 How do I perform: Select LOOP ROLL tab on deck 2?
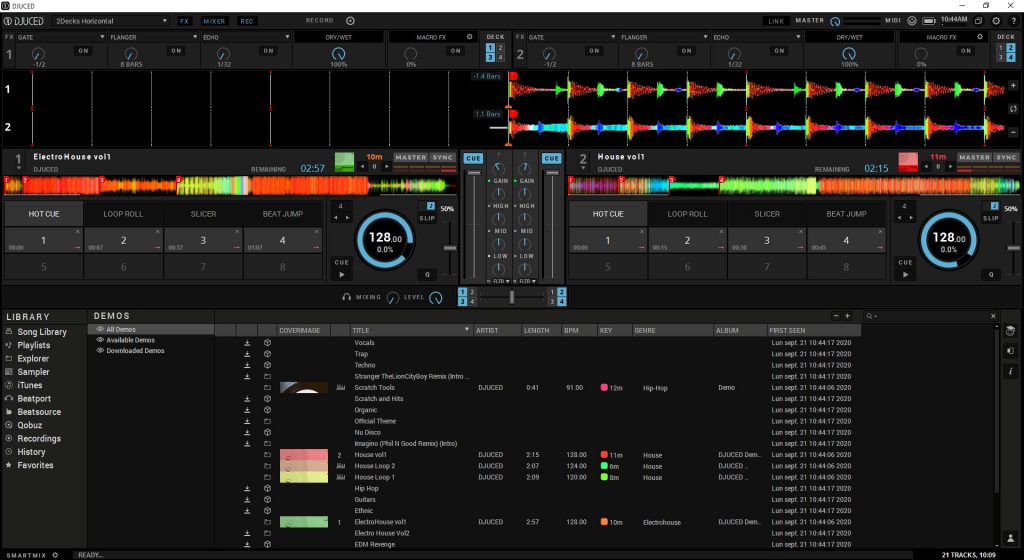coord(687,213)
